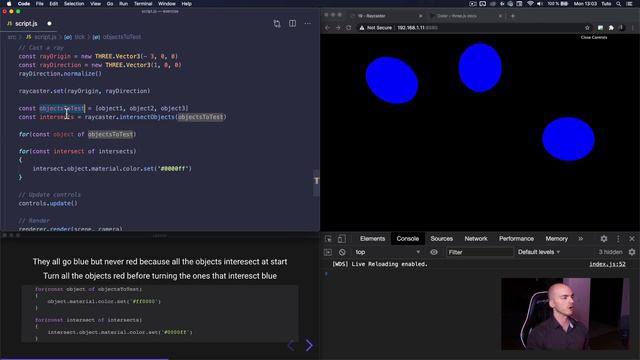
Task: Bookmark this page with the star icon
Action: (587, 28)
